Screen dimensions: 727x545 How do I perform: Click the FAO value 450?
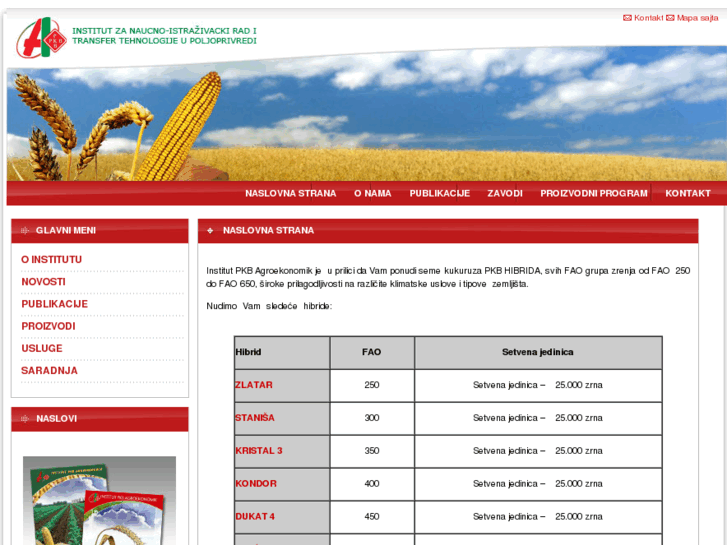click(x=372, y=517)
